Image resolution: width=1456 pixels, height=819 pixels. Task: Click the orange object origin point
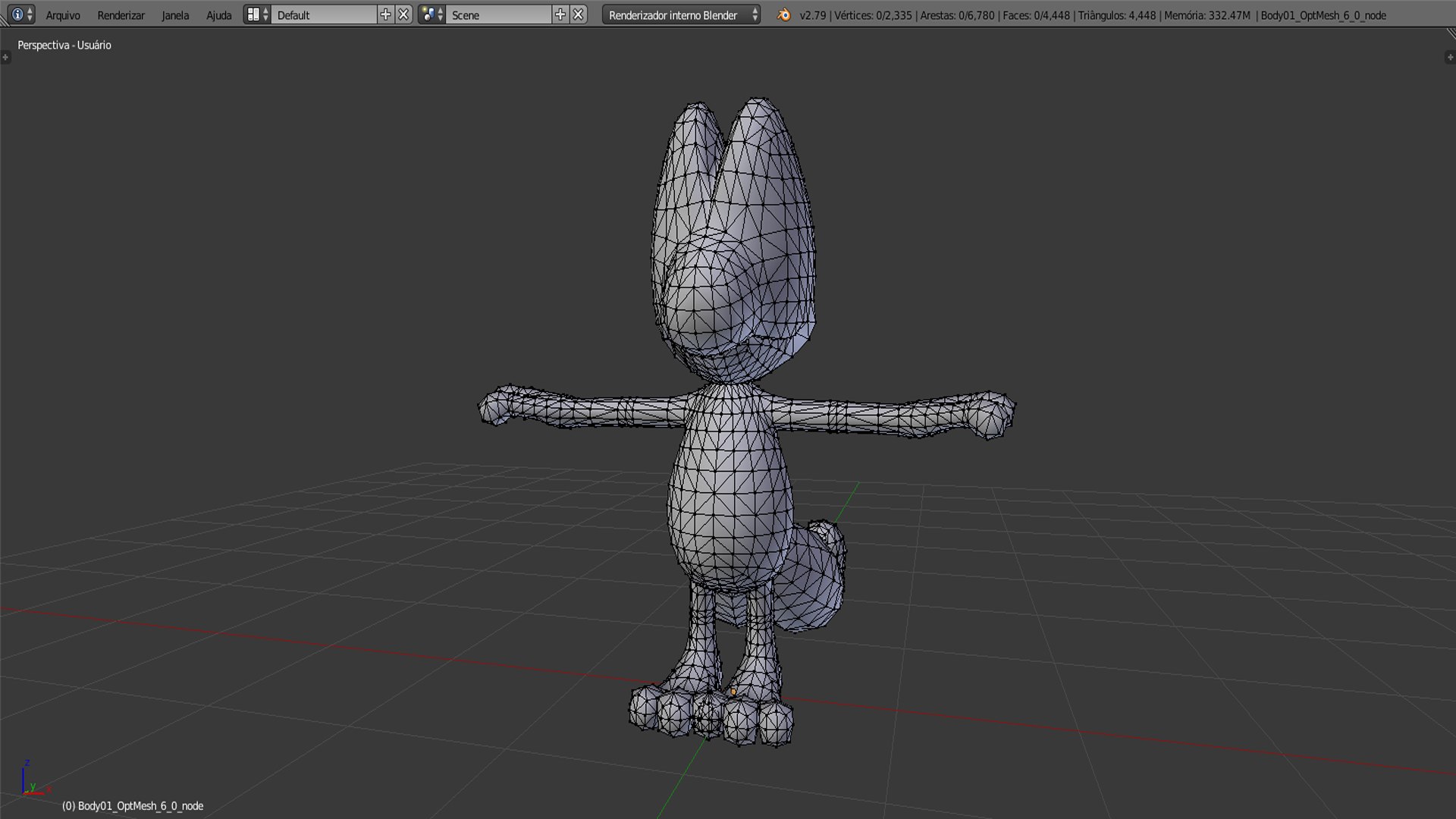click(733, 692)
